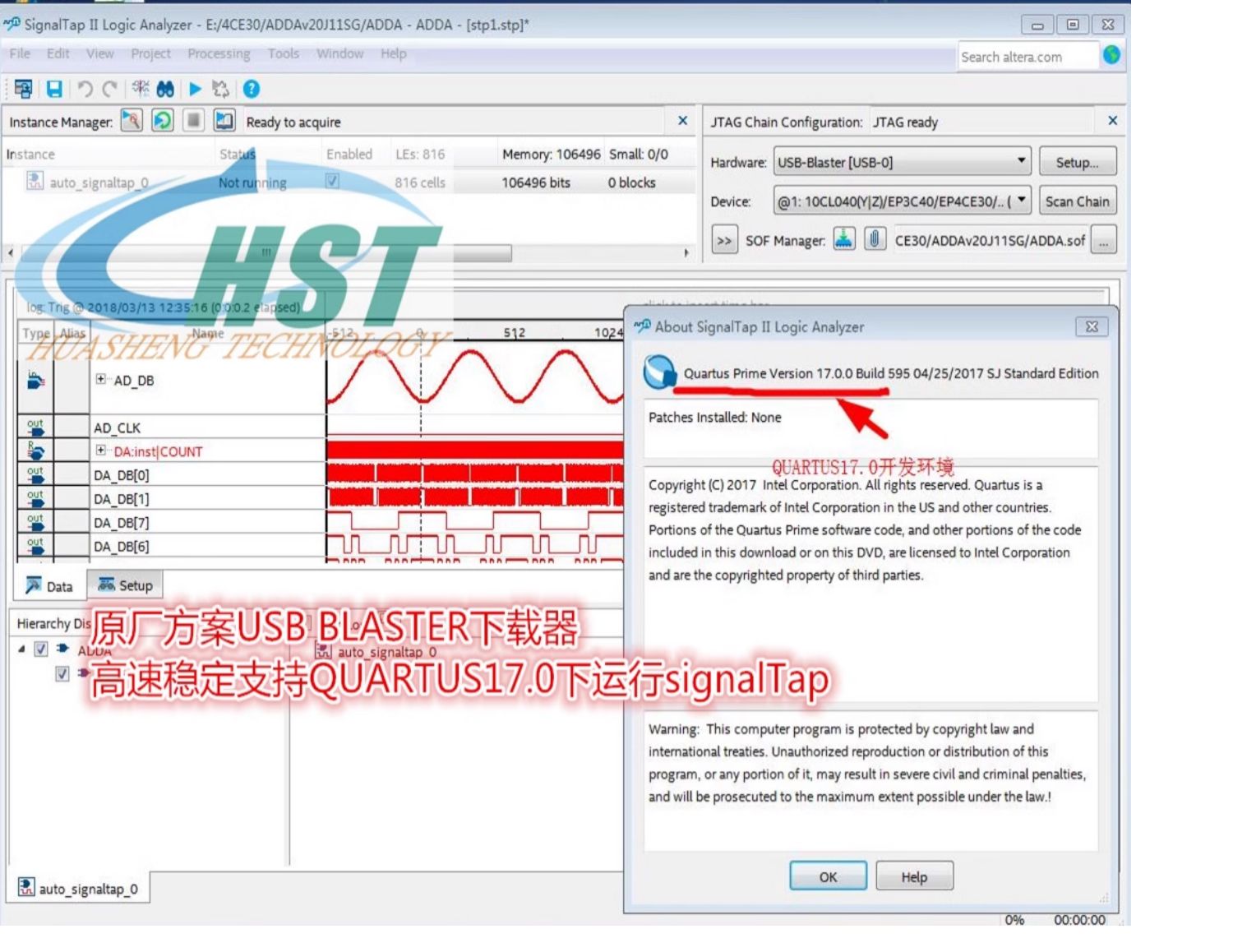
Task: Close the About SignalTap II Logic Analyzer dialog
Action: pos(1092,326)
